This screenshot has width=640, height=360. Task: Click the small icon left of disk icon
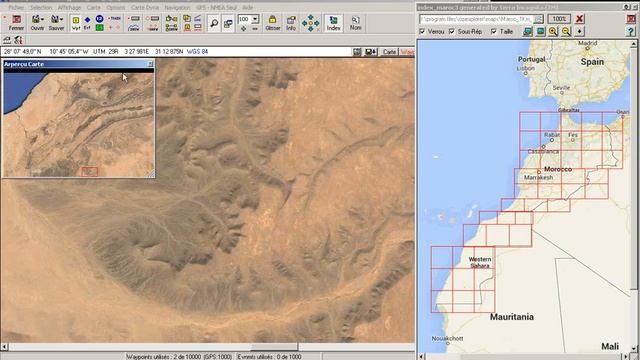(357, 52)
